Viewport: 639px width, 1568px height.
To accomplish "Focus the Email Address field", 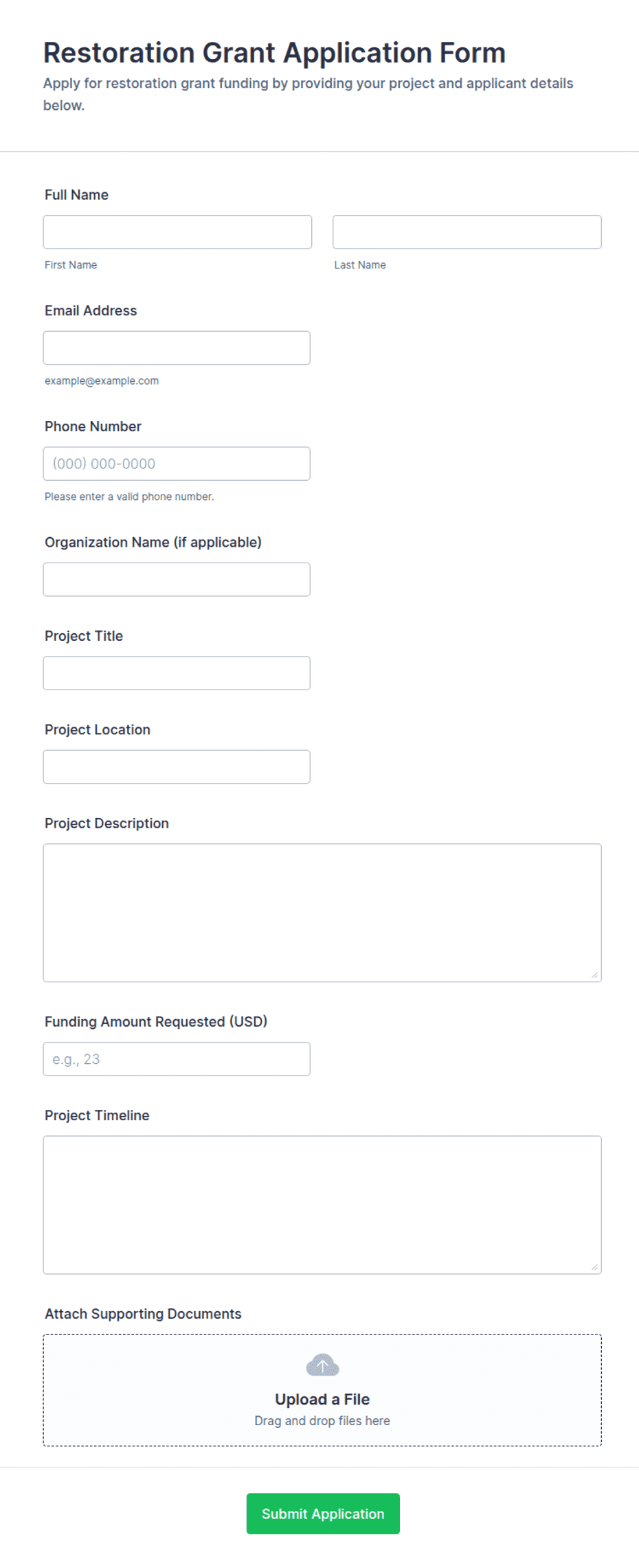I will tap(177, 348).
